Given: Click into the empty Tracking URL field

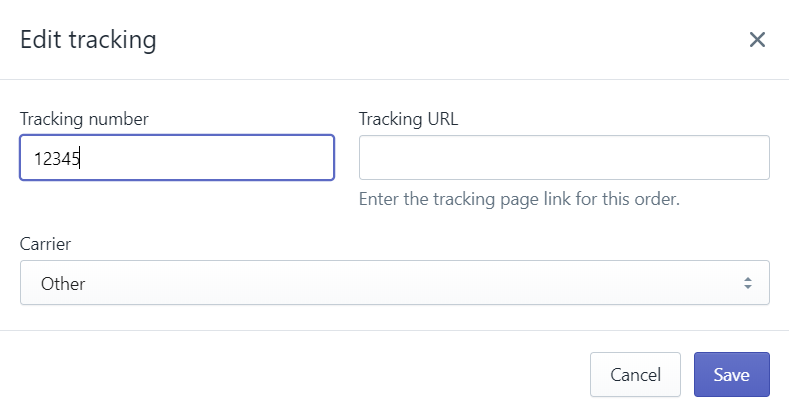Looking at the screenshot, I should (x=564, y=157).
